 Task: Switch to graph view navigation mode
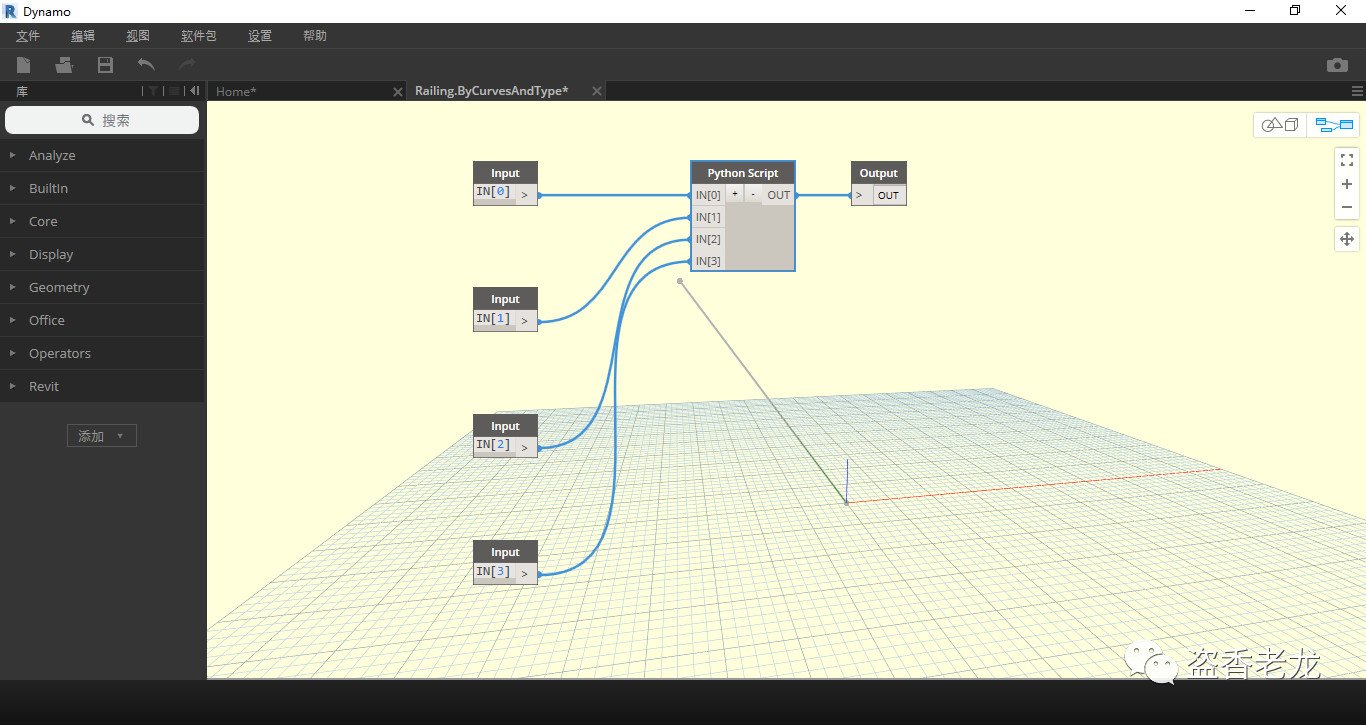point(1333,125)
